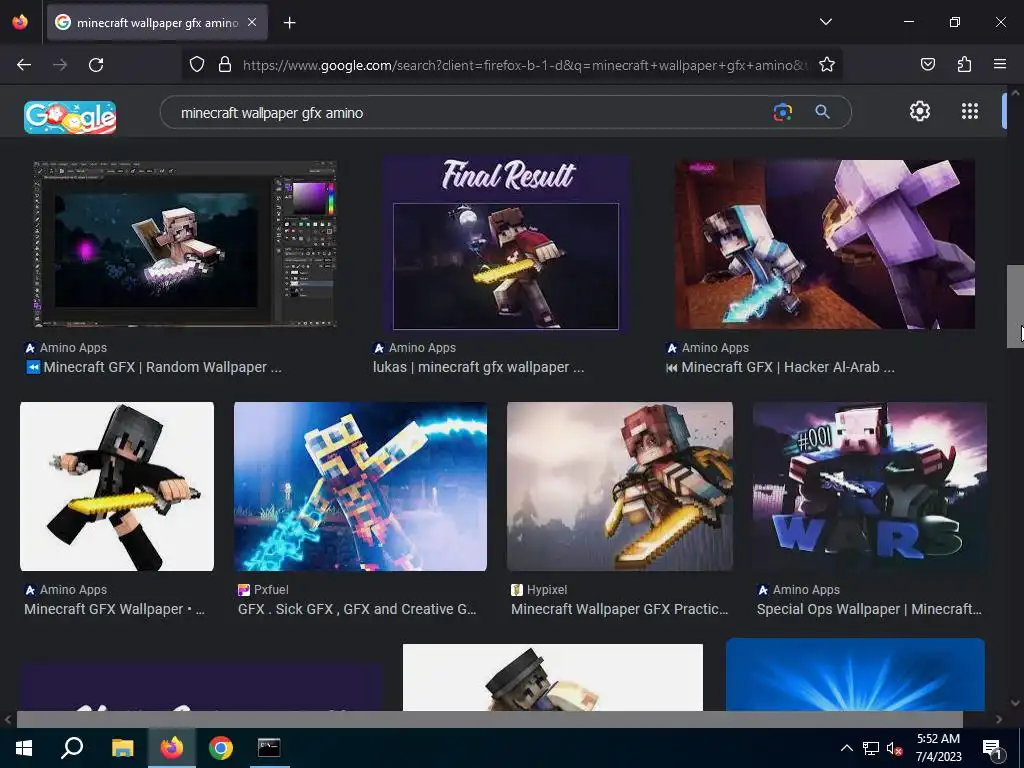
Task: Reload the current page
Action: coord(96,65)
